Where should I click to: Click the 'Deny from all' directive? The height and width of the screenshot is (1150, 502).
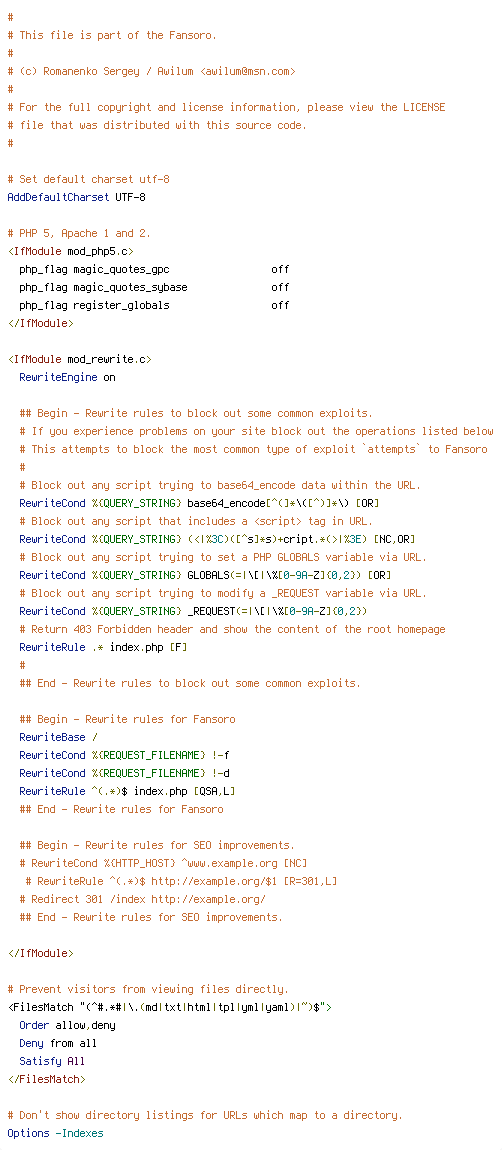pyautogui.click(x=58, y=1043)
